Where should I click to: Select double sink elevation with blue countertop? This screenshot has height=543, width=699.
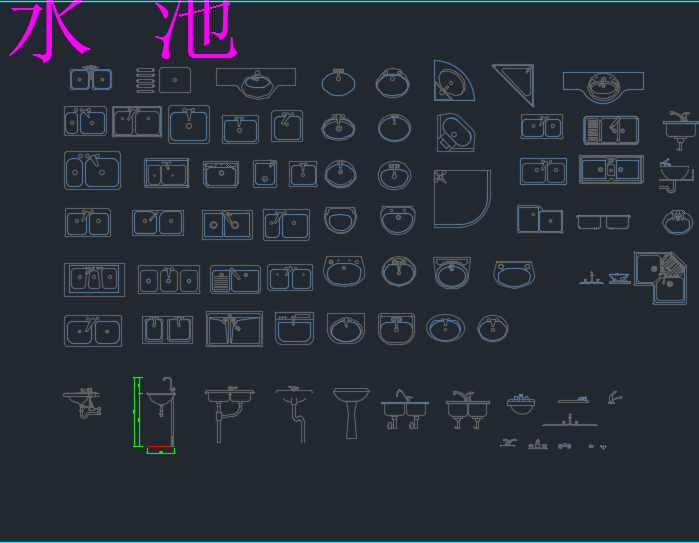point(405,409)
